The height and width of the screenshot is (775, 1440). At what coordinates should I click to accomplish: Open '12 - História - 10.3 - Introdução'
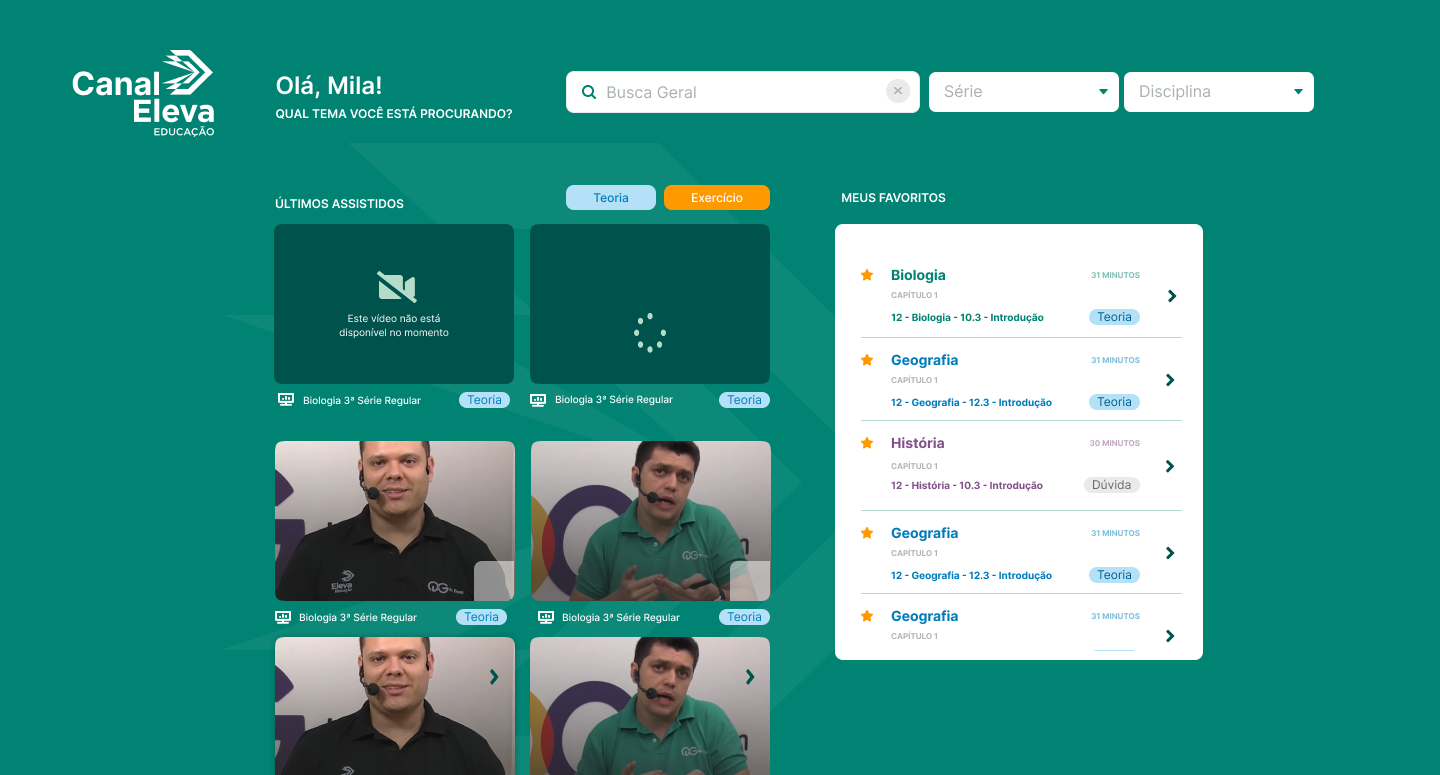967,486
